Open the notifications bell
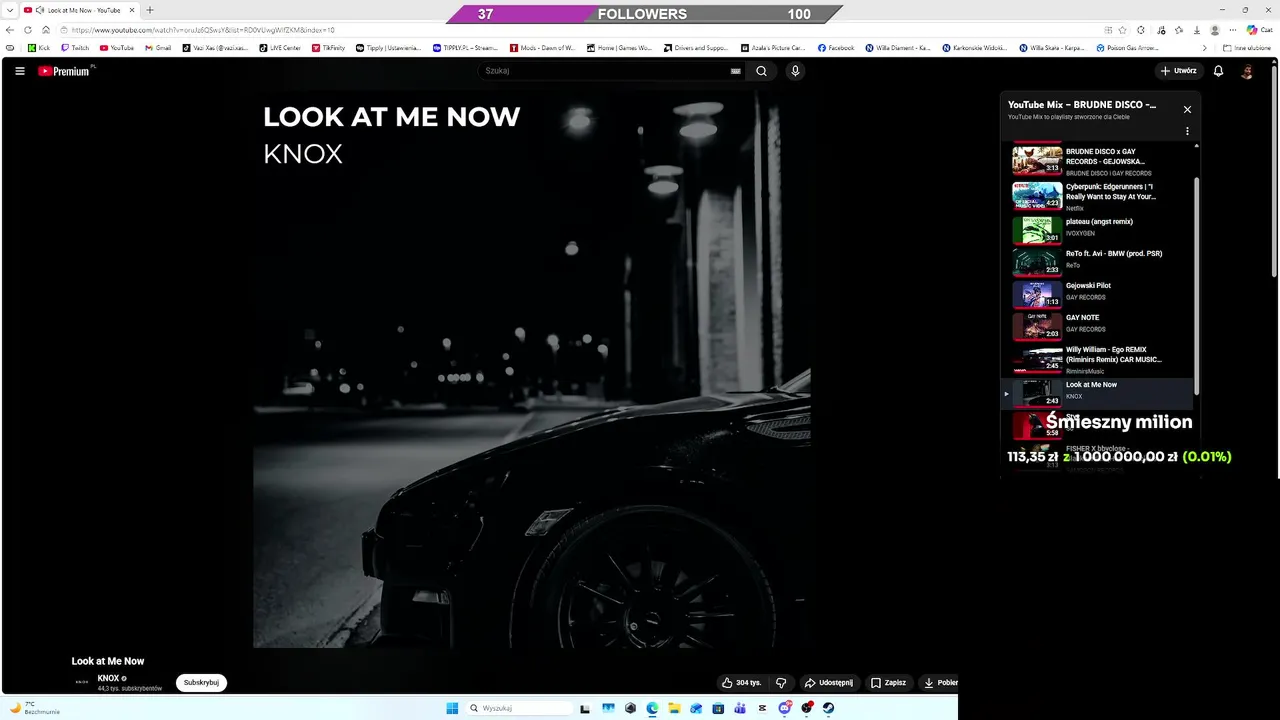Image resolution: width=1280 pixels, height=720 pixels. click(x=1218, y=71)
